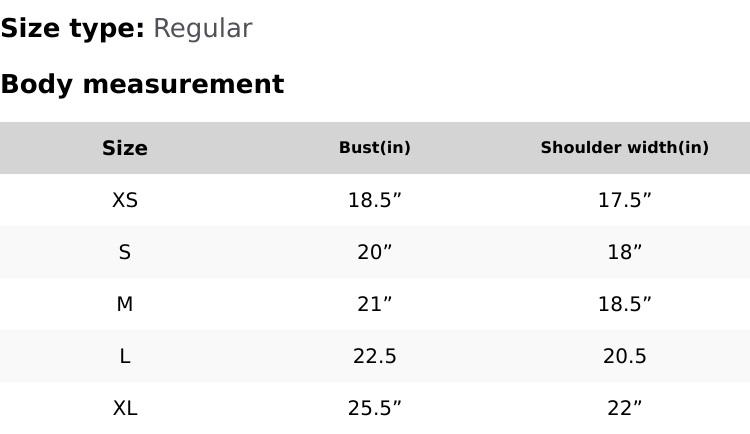Choose the 20.5 shoulder width for L
This screenshot has height=434, width=750.
(x=625, y=356)
